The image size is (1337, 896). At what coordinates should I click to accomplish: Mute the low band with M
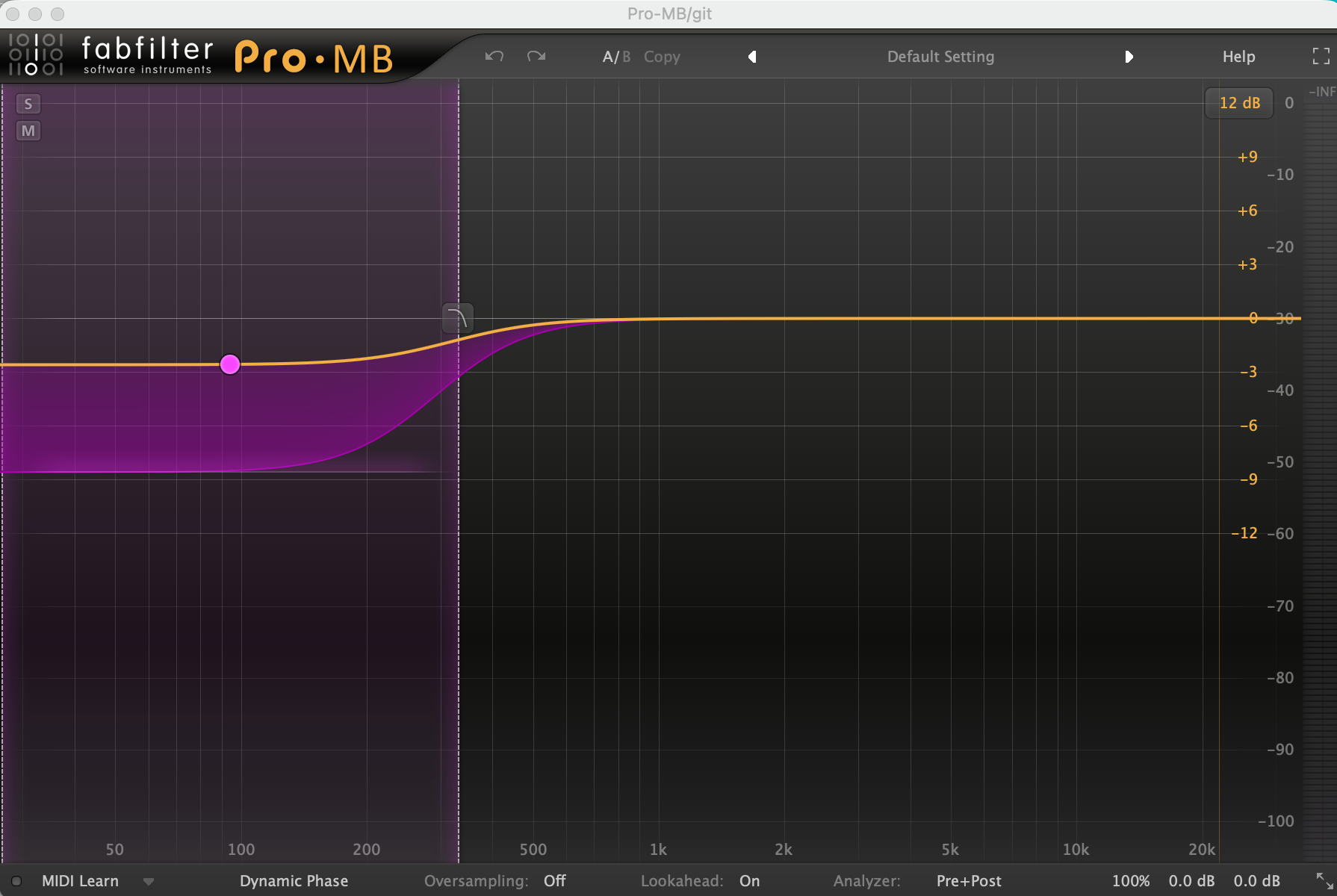pos(28,131)
